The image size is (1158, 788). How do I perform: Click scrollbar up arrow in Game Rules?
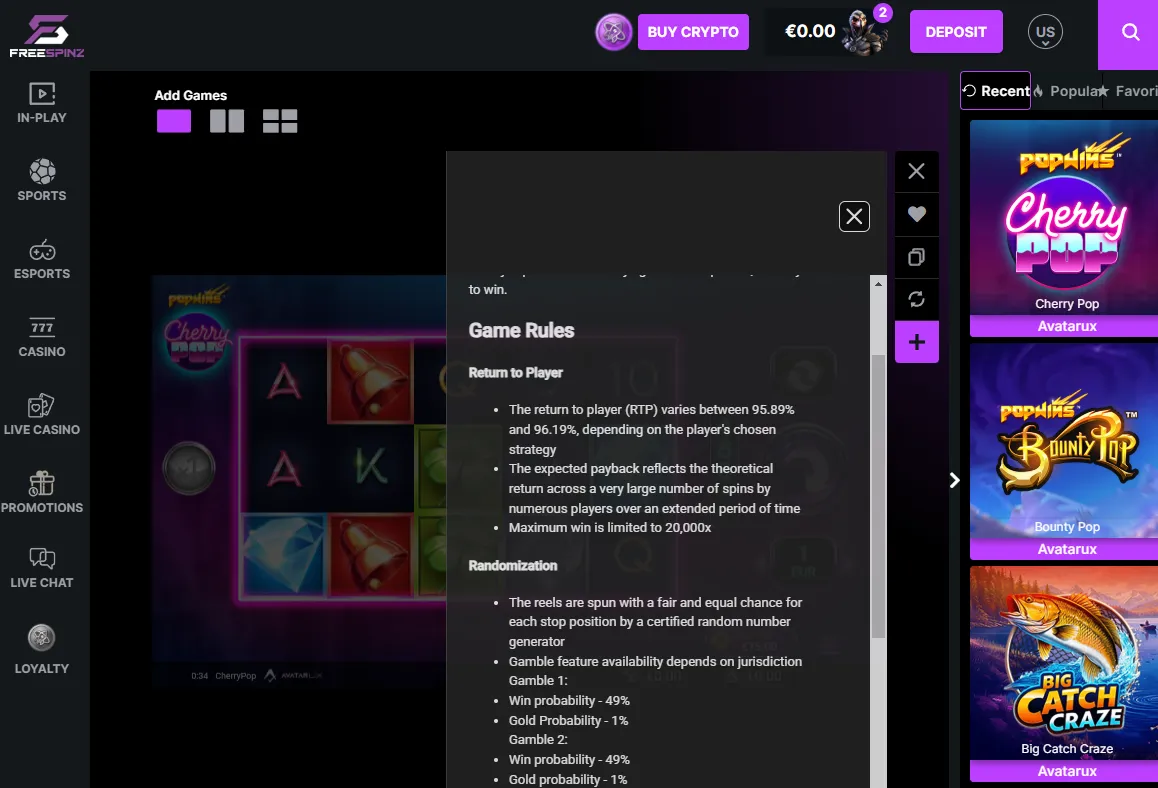(x=878, y=284)
